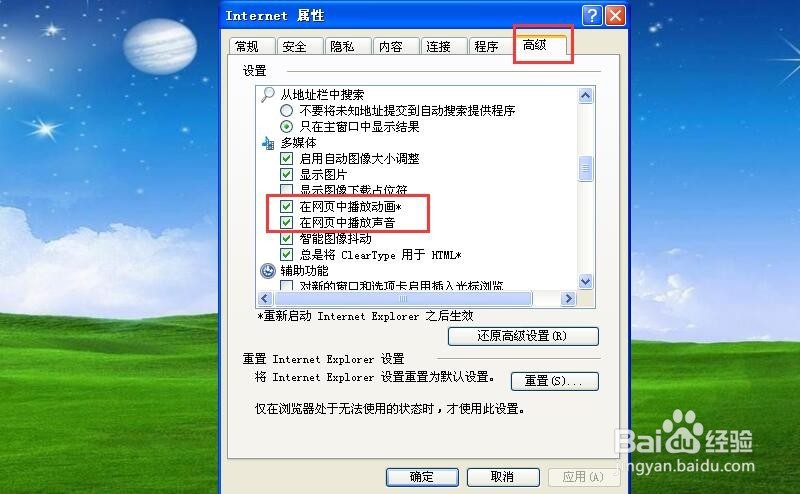Open the 隐私 tab
The height and width of the screenshot is (494, 800).
point(347,46)
